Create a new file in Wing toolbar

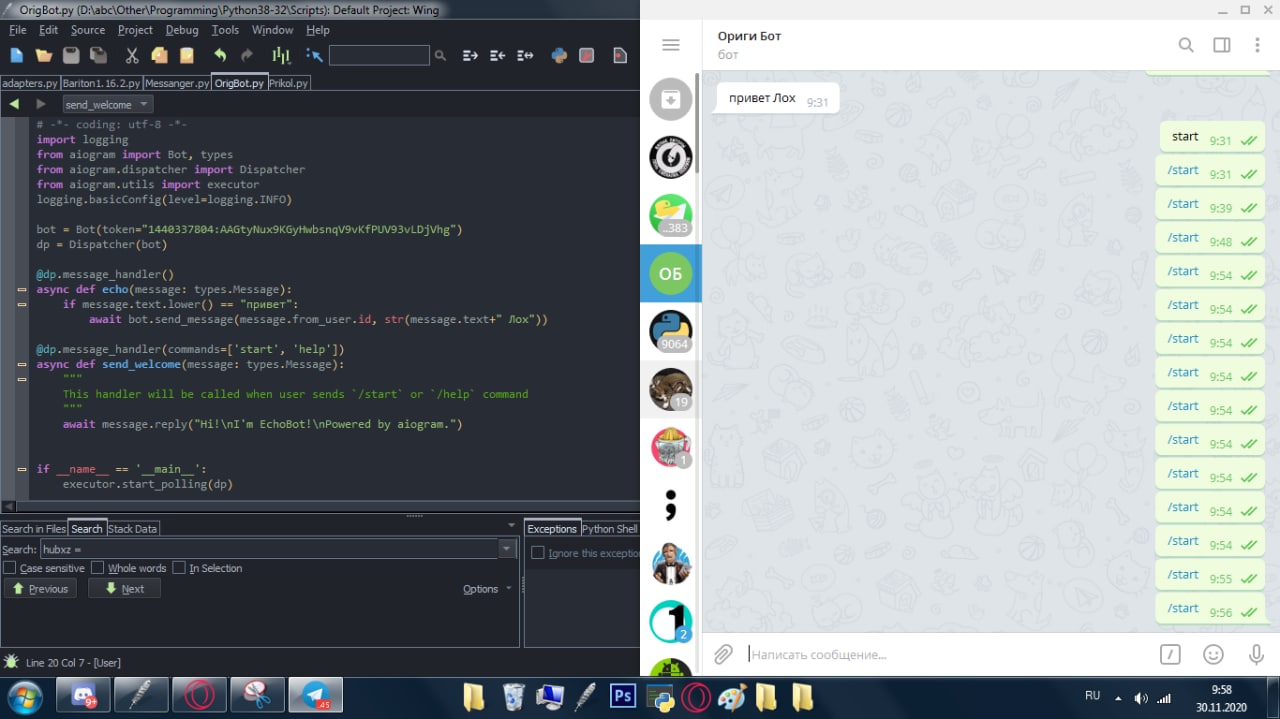pos(17,56)
